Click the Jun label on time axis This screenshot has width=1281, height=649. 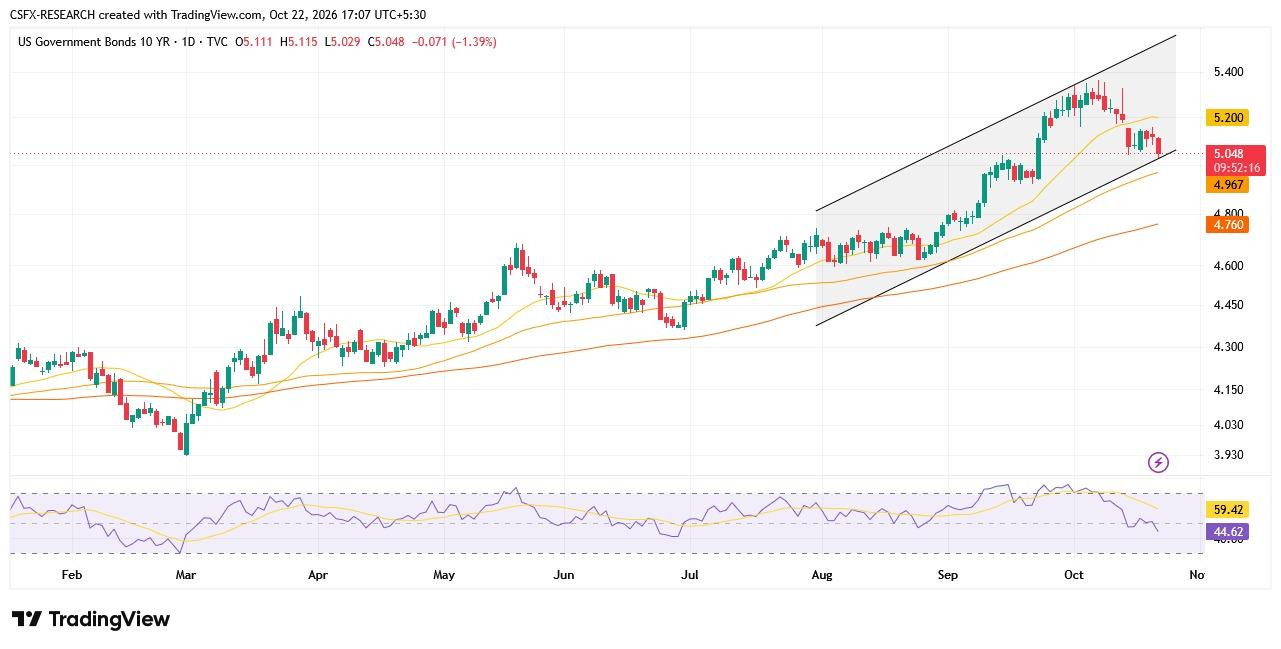tap(564, 575)
